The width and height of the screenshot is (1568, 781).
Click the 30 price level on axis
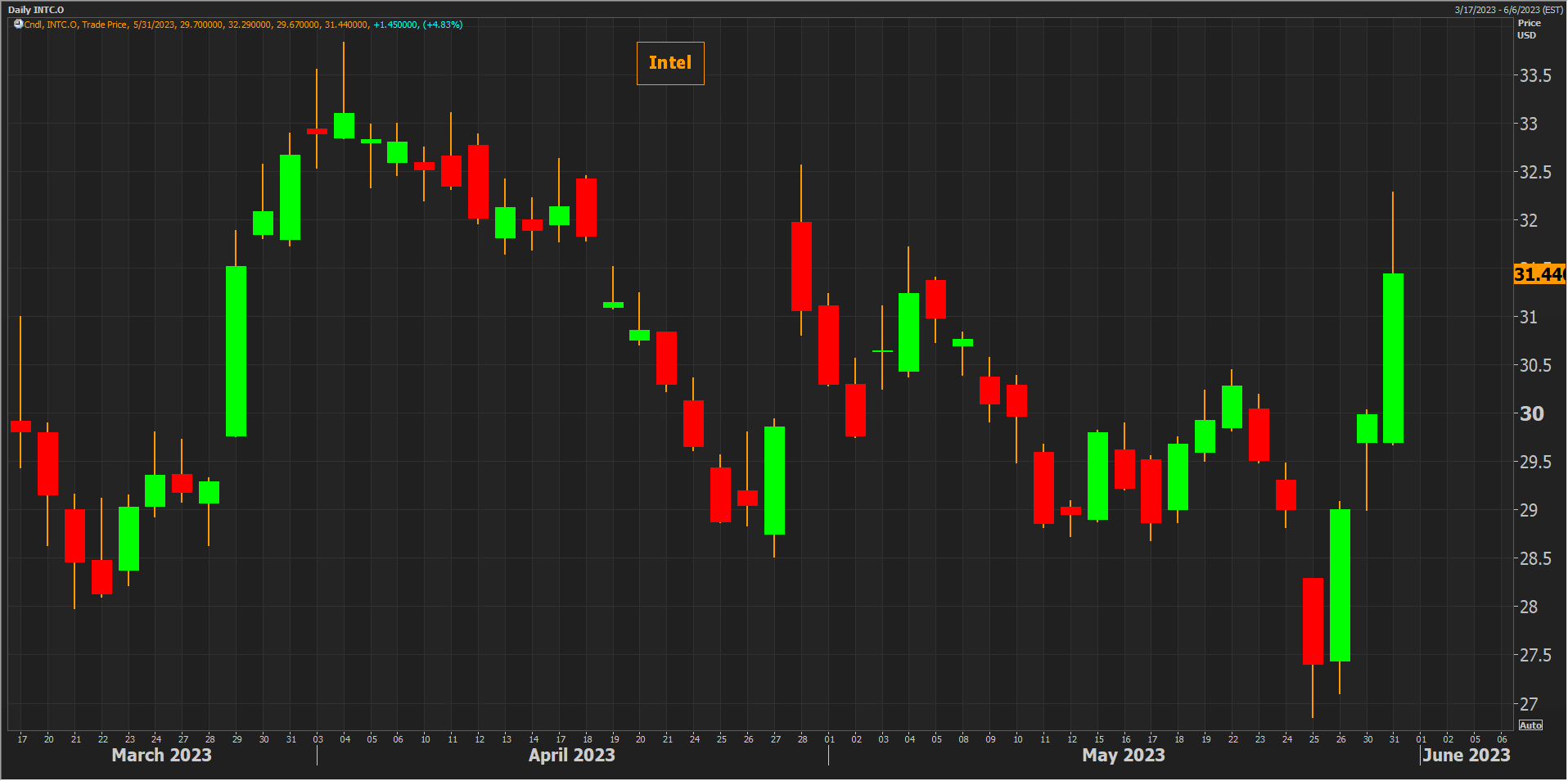[1531, 414]
